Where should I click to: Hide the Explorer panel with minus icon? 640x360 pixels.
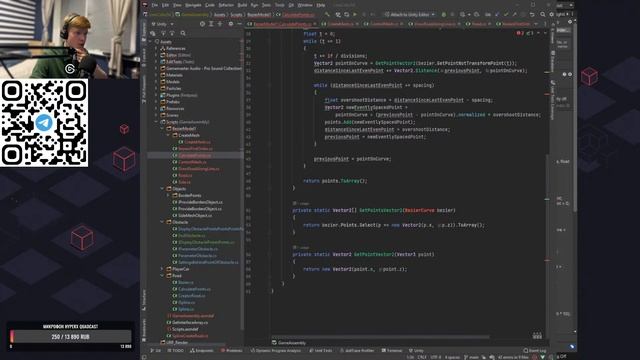click(240, 24)
